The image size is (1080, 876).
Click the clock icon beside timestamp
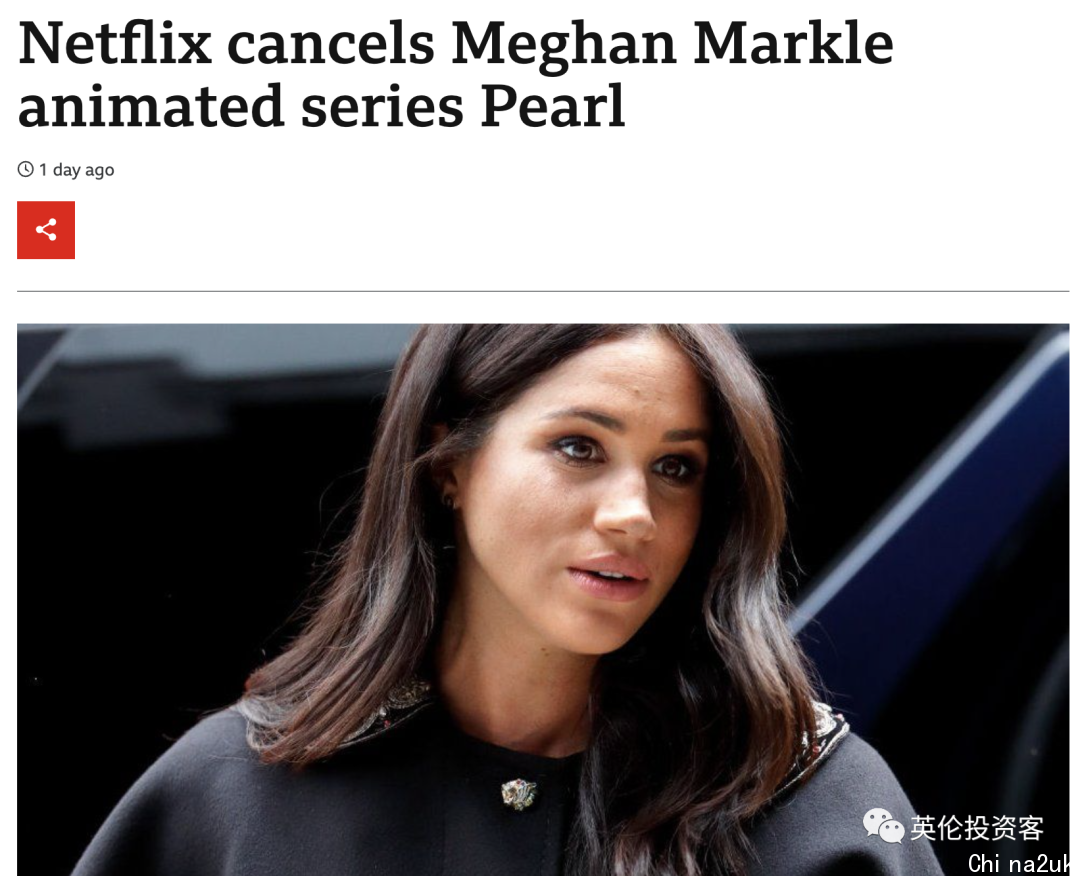[x=25, y=169]
